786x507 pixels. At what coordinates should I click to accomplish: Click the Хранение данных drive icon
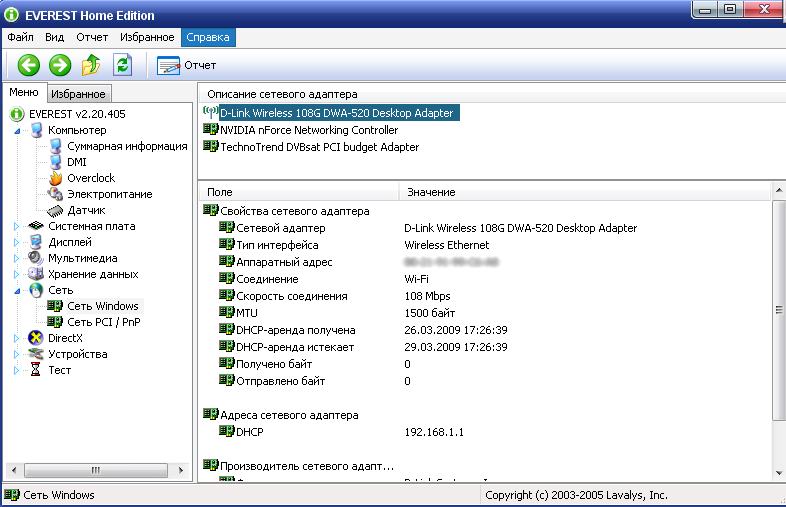point(36,274)
